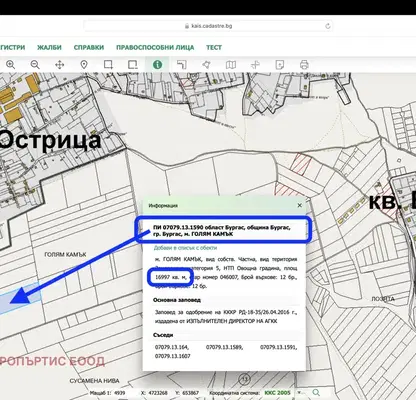Click the search magnifier in status bar

[x=316, y=393]
